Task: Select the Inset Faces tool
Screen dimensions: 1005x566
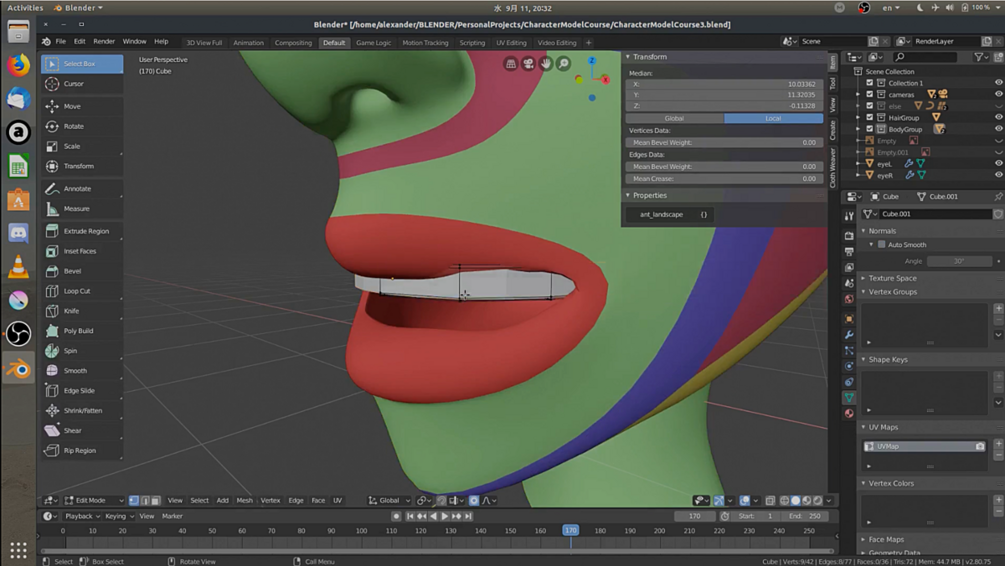Action: click(82, 251)
